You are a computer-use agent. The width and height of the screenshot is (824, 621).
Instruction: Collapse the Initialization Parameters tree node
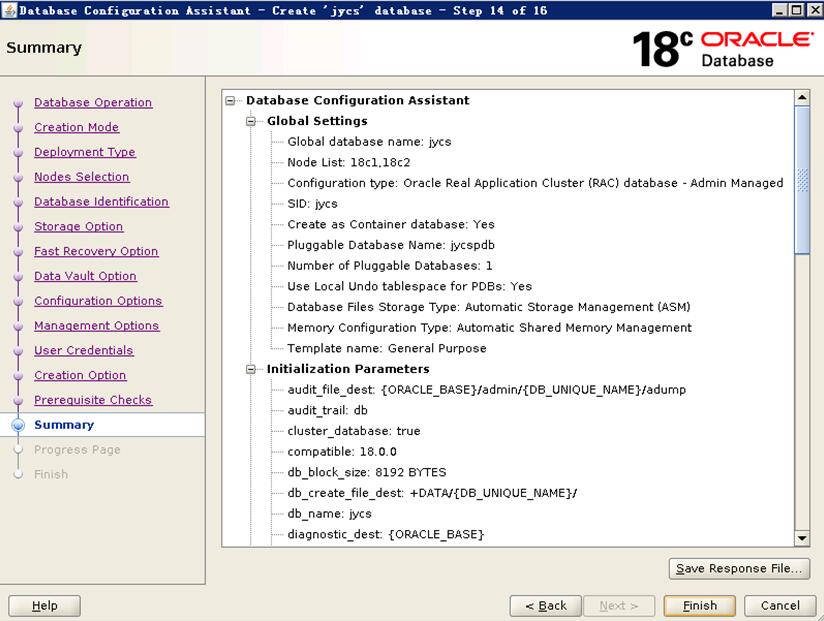point(251,369)
